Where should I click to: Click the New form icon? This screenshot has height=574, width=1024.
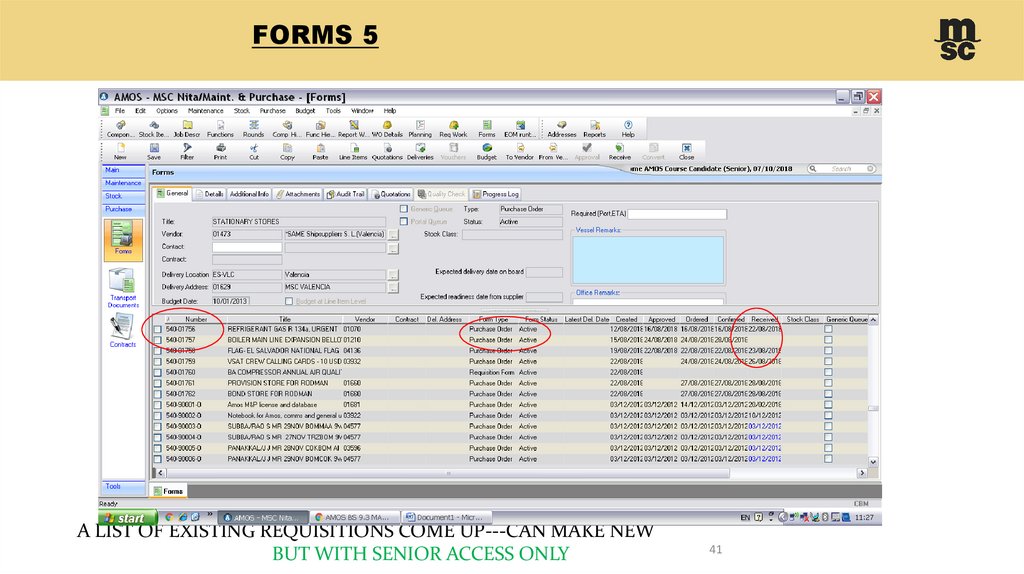(x=120, y=151)
